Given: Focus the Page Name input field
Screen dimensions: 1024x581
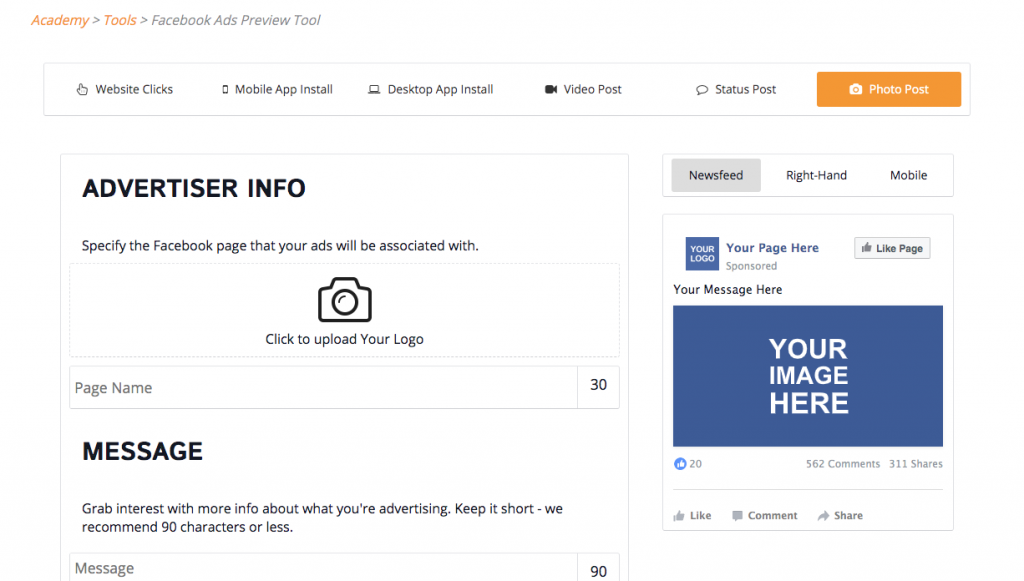Looking at the screenshot, I should tap(323, 388).
